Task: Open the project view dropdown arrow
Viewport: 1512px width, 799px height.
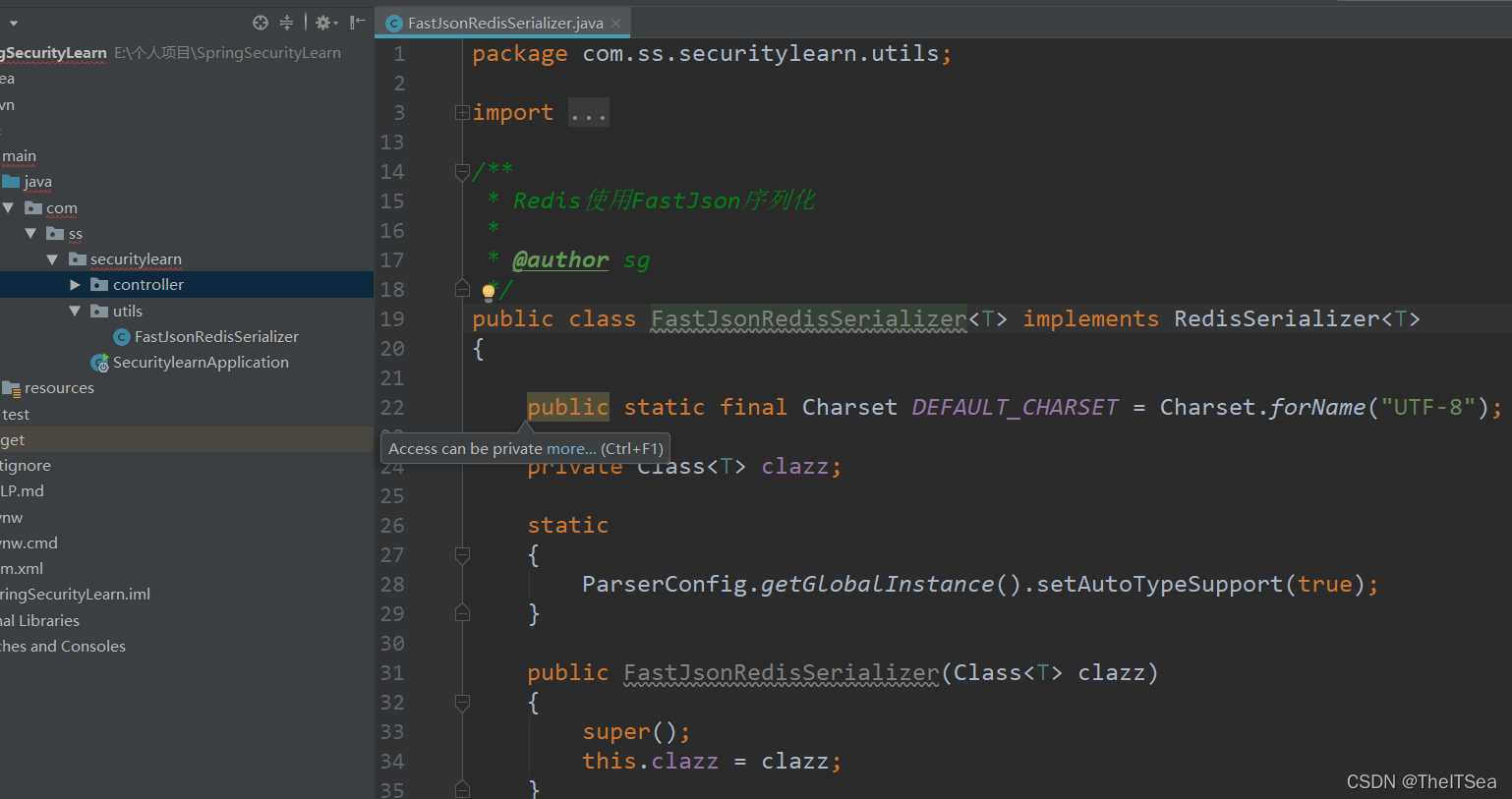Action: click(14, 23)
